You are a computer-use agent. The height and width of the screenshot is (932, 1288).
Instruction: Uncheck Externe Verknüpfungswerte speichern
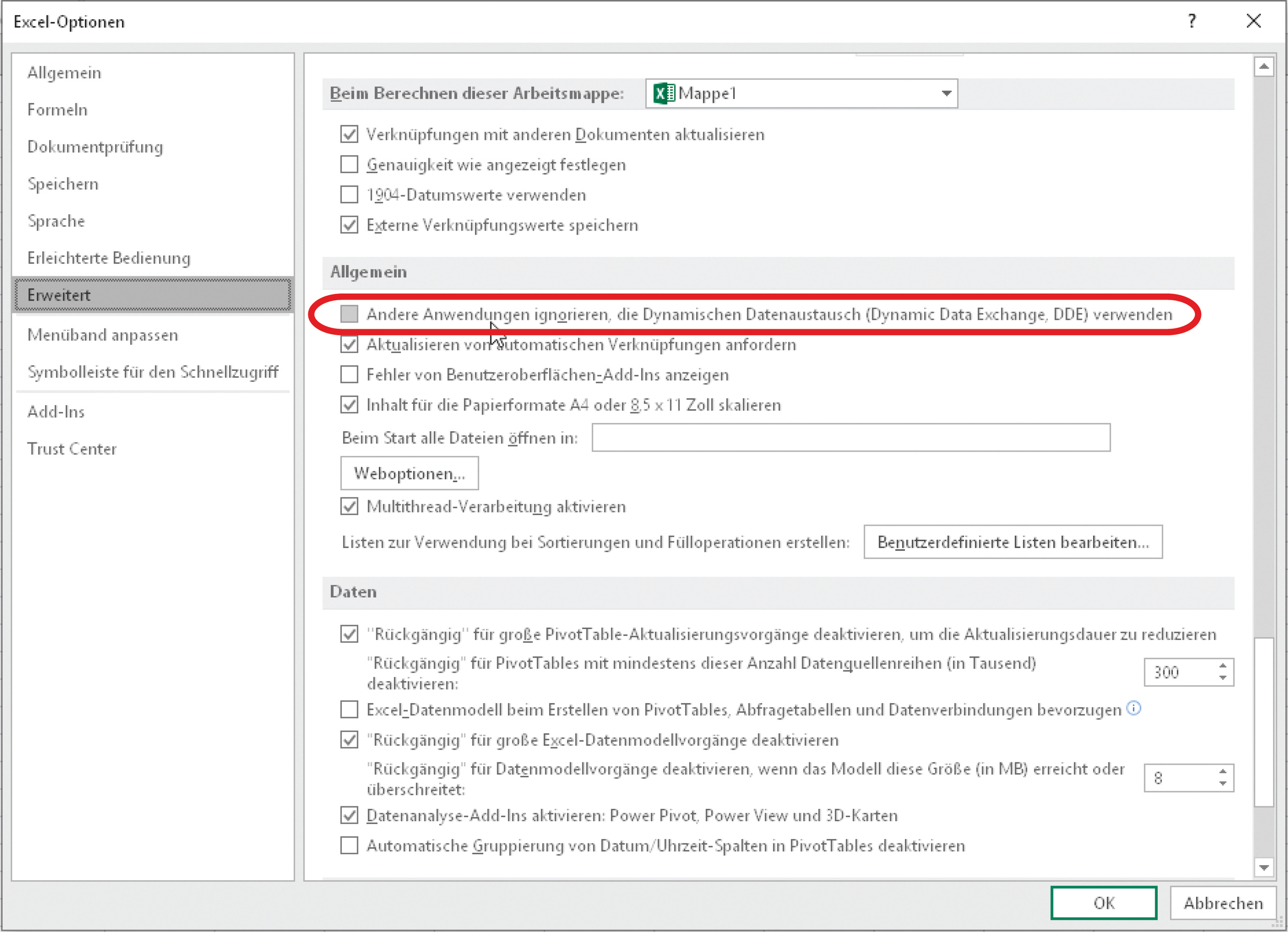pyautogui.click(x=349, y=225)
